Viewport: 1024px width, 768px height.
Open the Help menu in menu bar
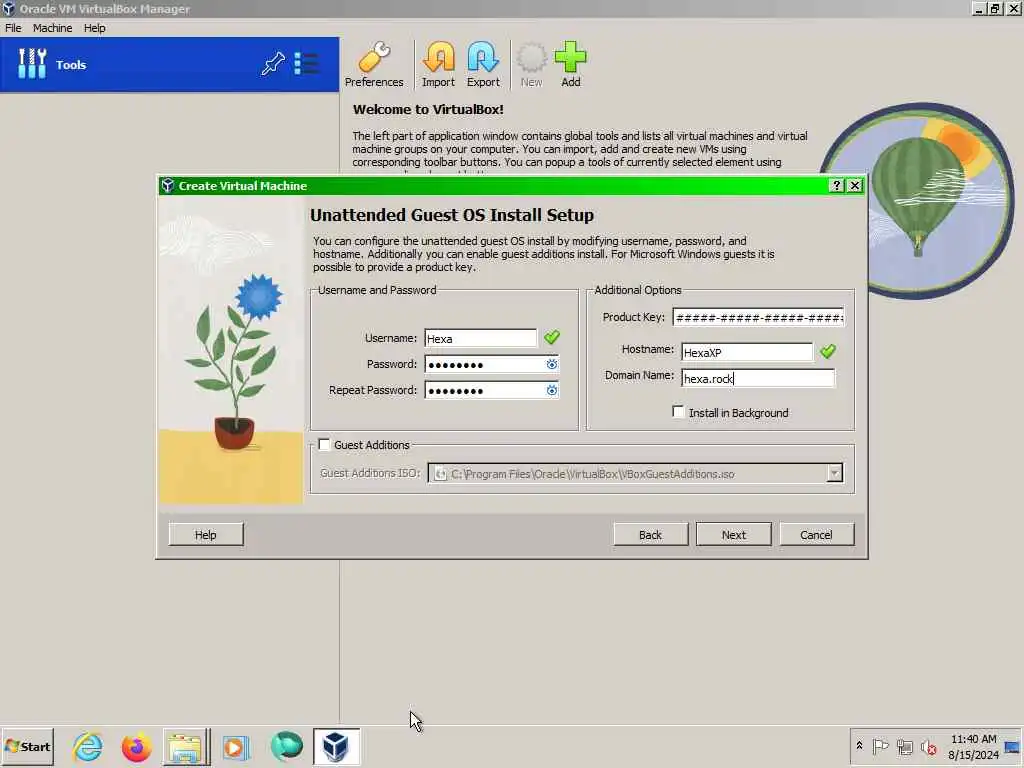(94, 28)
